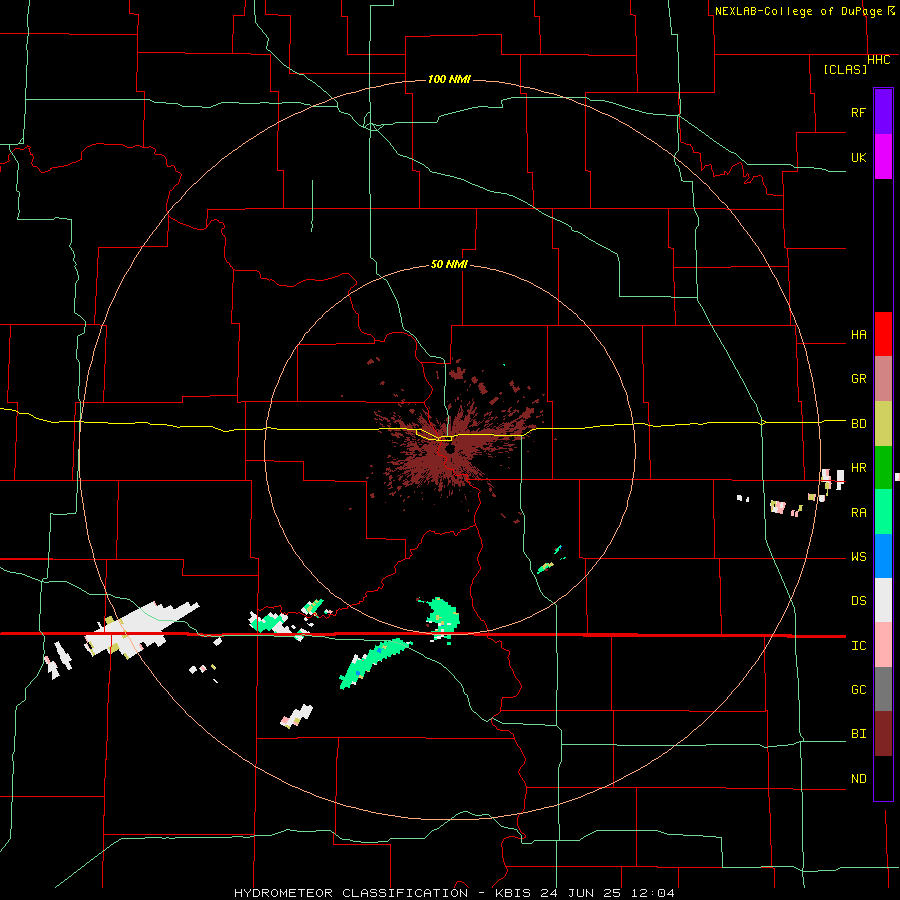Click the HHC product label
Image resolution: width=900 pixels, height=900 pixels.
879,60
